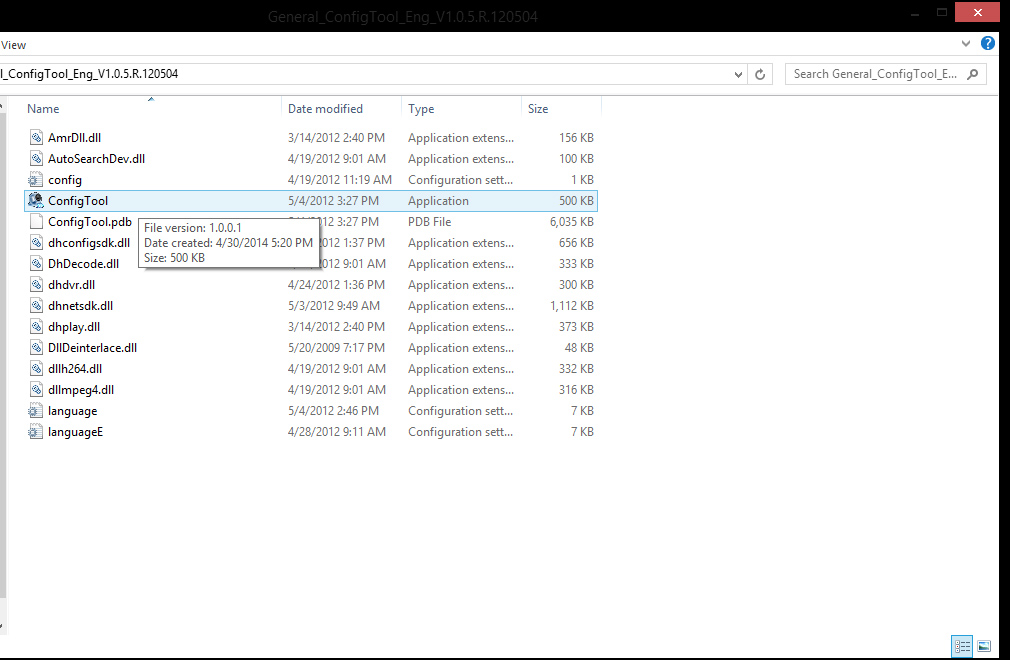The width and height of the screenshot is (1010, 660).
Task: Switch to large thumbnails view icon
Action: [x=984, y=646]
